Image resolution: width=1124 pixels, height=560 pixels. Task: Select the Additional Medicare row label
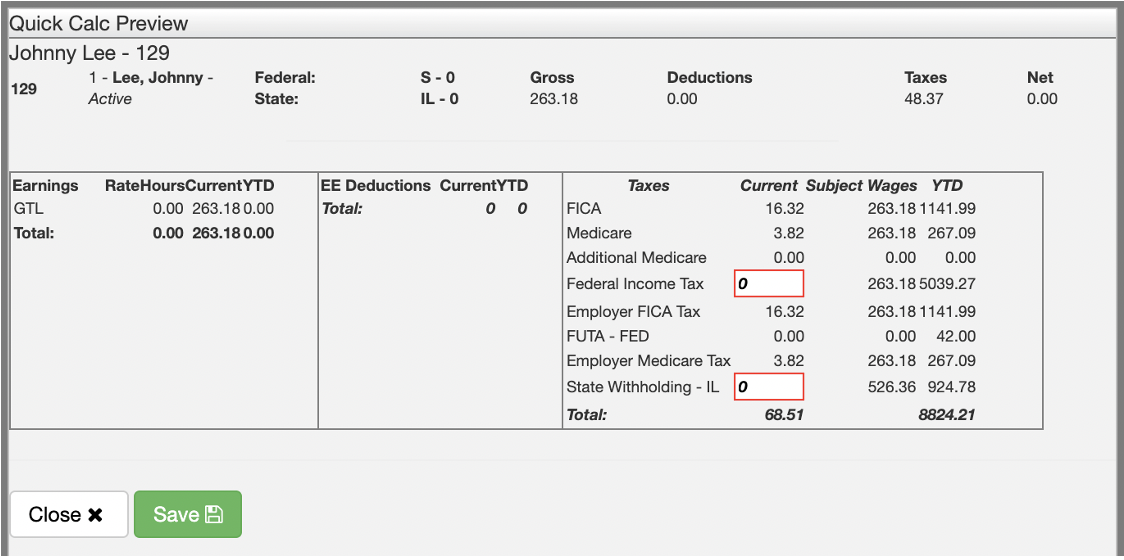click(x=636, y=257)
